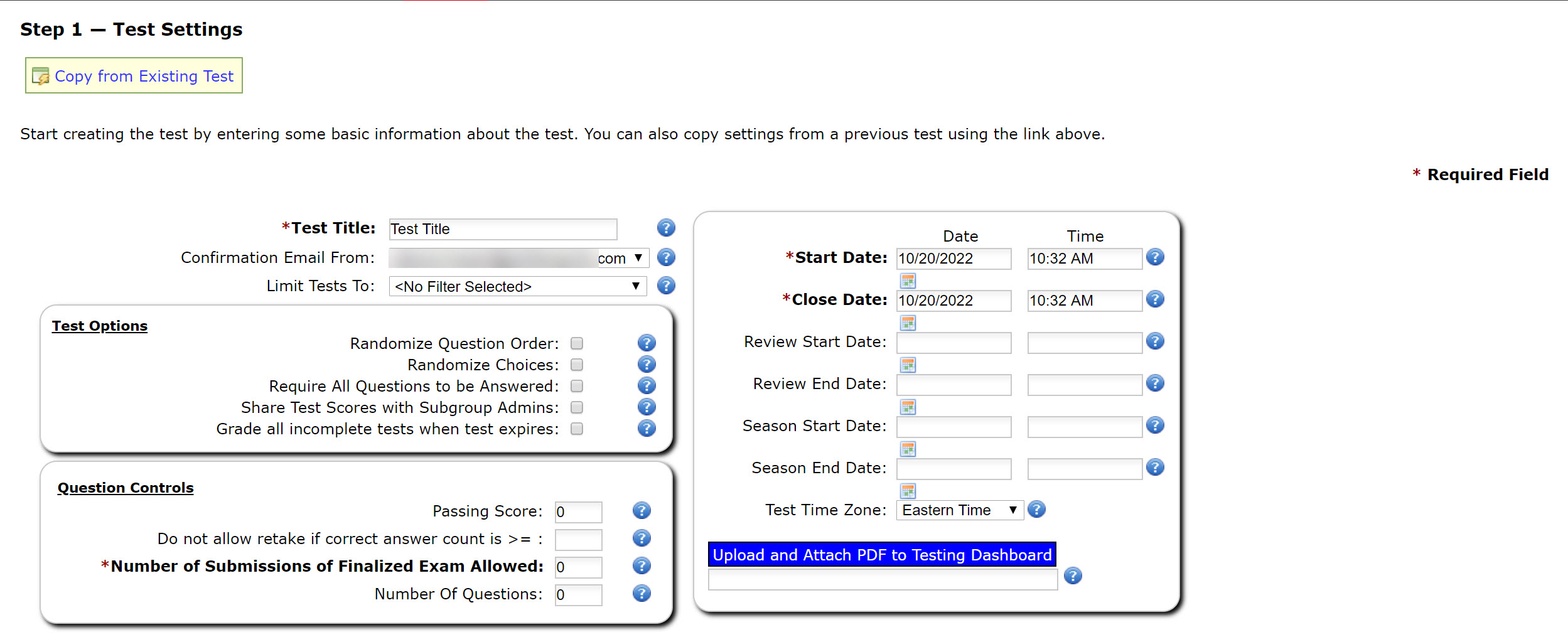Screen dimensions: 1568x642
Task: Open the Season Start Date calendar picker
Action: click(x=909, y=449)
